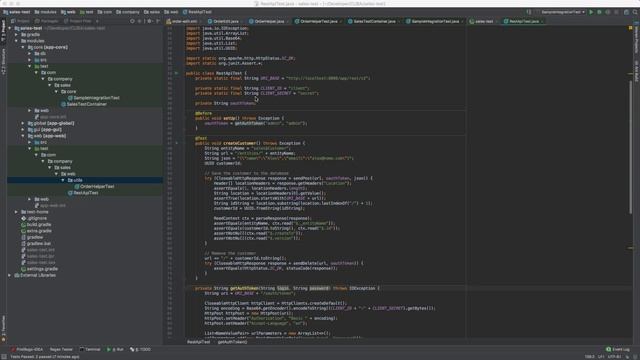The image size is (640, 360).
Task: Toggle the Structure tool window stripe button
Action: pyautogui.click(x=3, y=61)
